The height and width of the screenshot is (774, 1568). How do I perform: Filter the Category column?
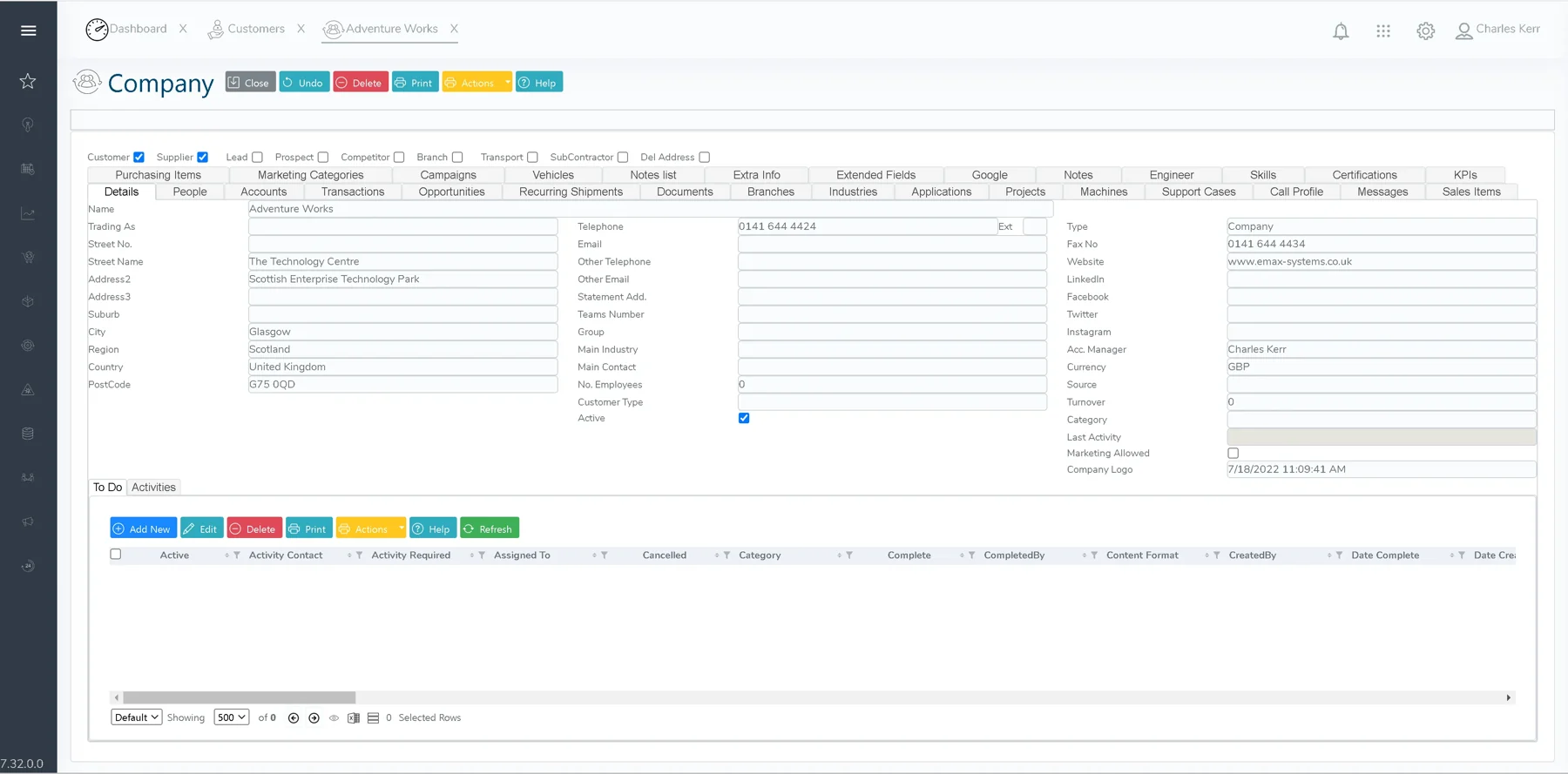pos(849,555)
